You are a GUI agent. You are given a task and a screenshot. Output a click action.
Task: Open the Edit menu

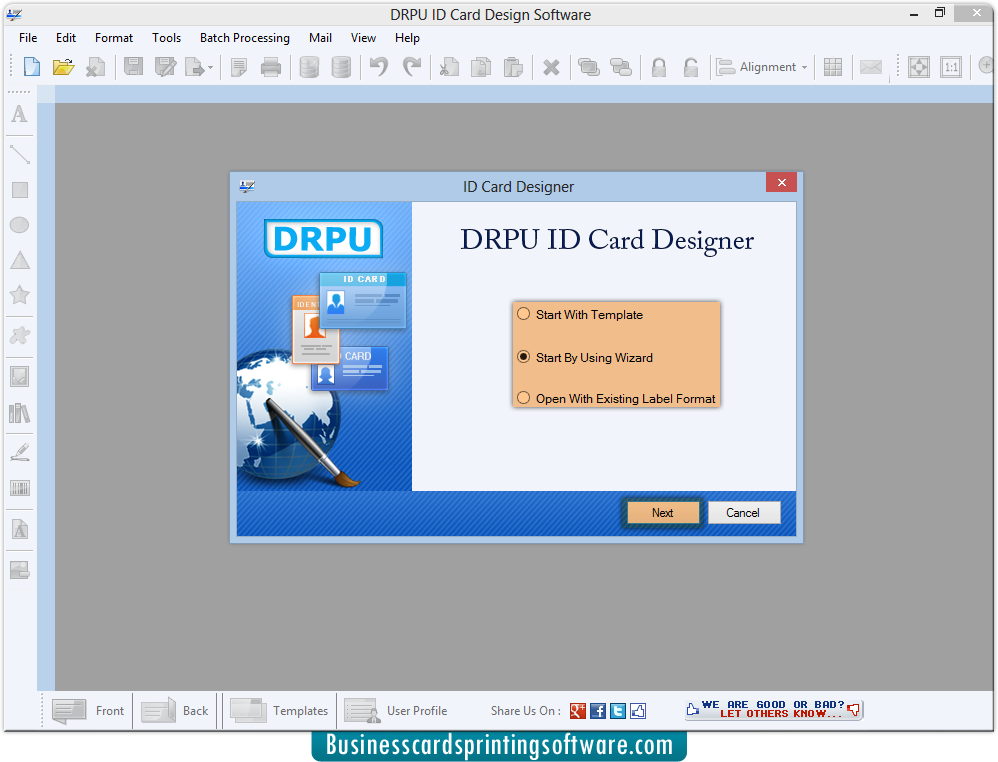click(x=66, y=38)
